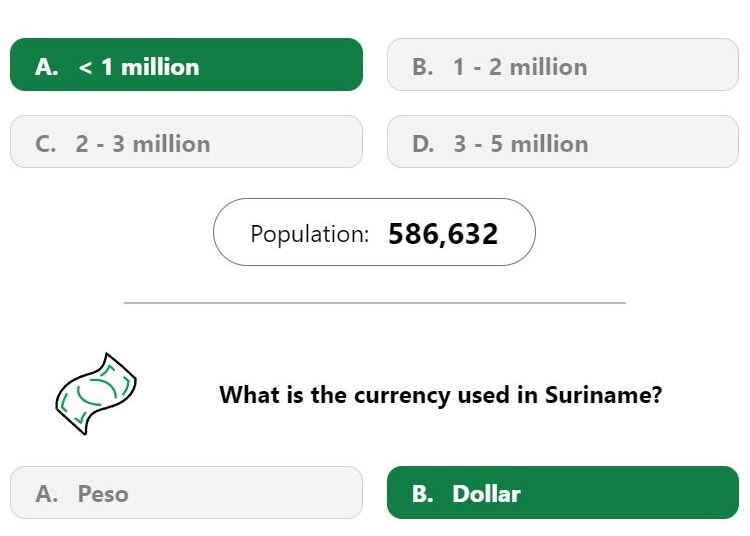Click the population figure 586,632
750x536 pixels.
(x=443, y=234)
